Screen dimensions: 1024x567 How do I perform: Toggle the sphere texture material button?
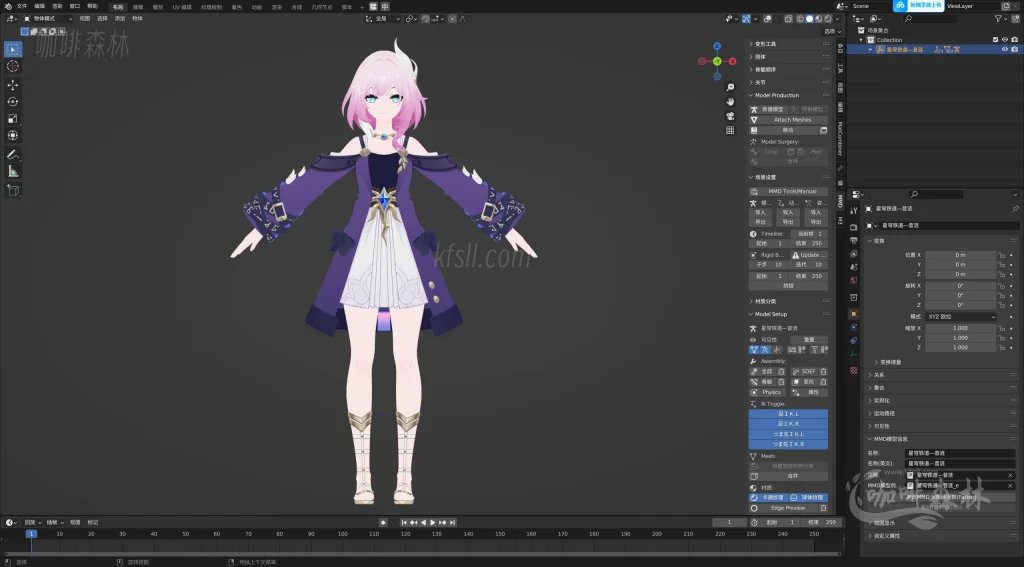808,498
